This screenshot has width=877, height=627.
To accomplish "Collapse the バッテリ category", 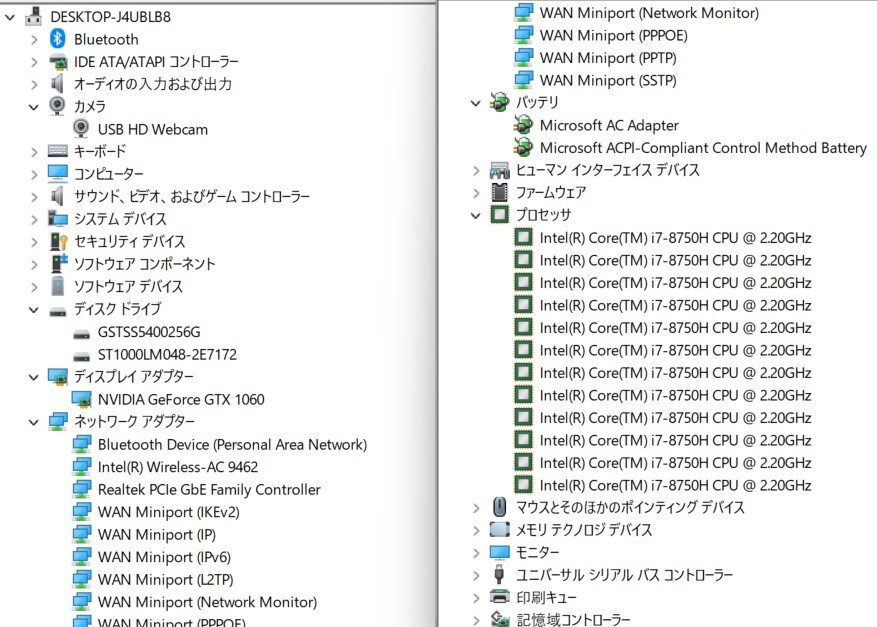I will [475, 103].
